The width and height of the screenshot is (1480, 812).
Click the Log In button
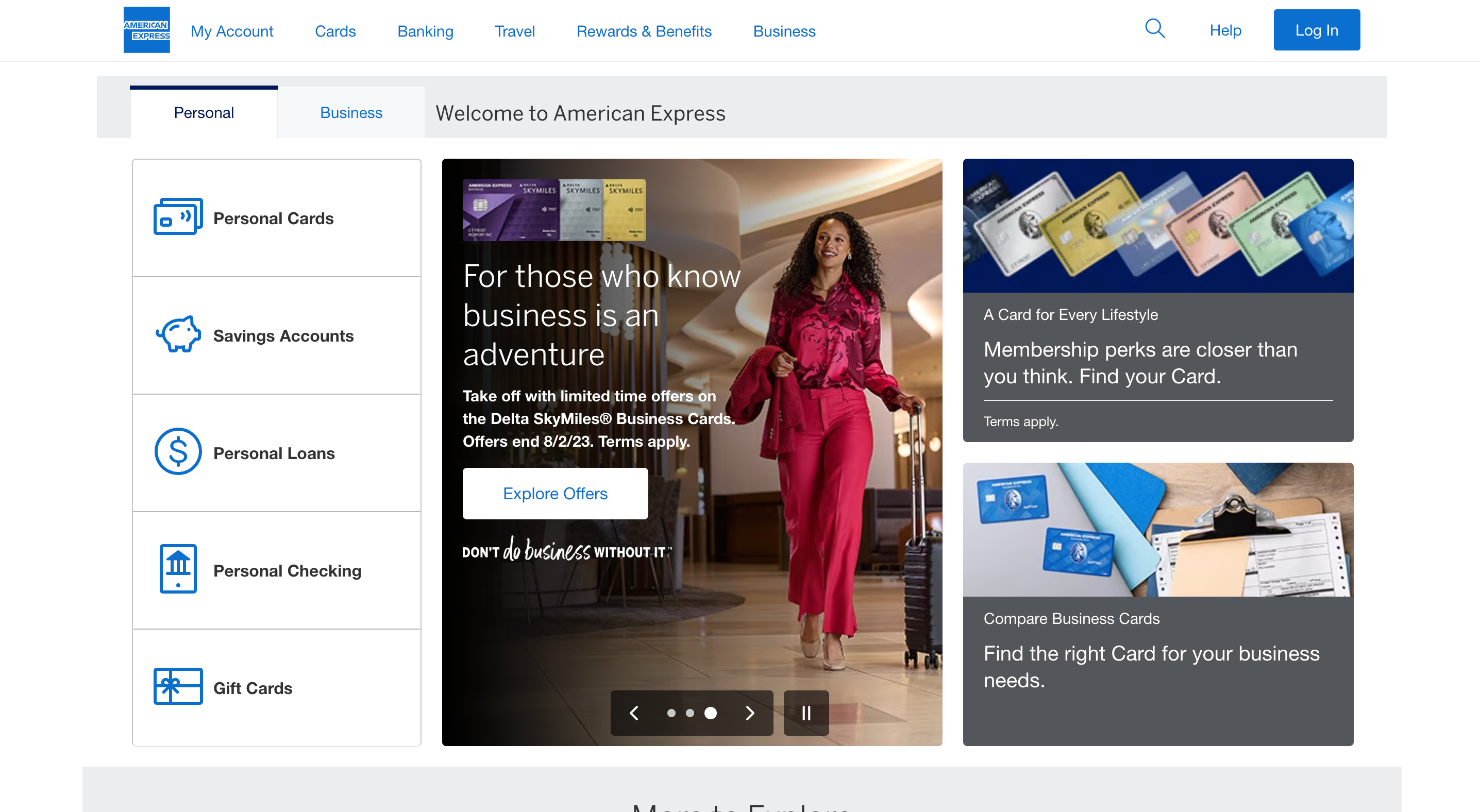(1317, 30)
